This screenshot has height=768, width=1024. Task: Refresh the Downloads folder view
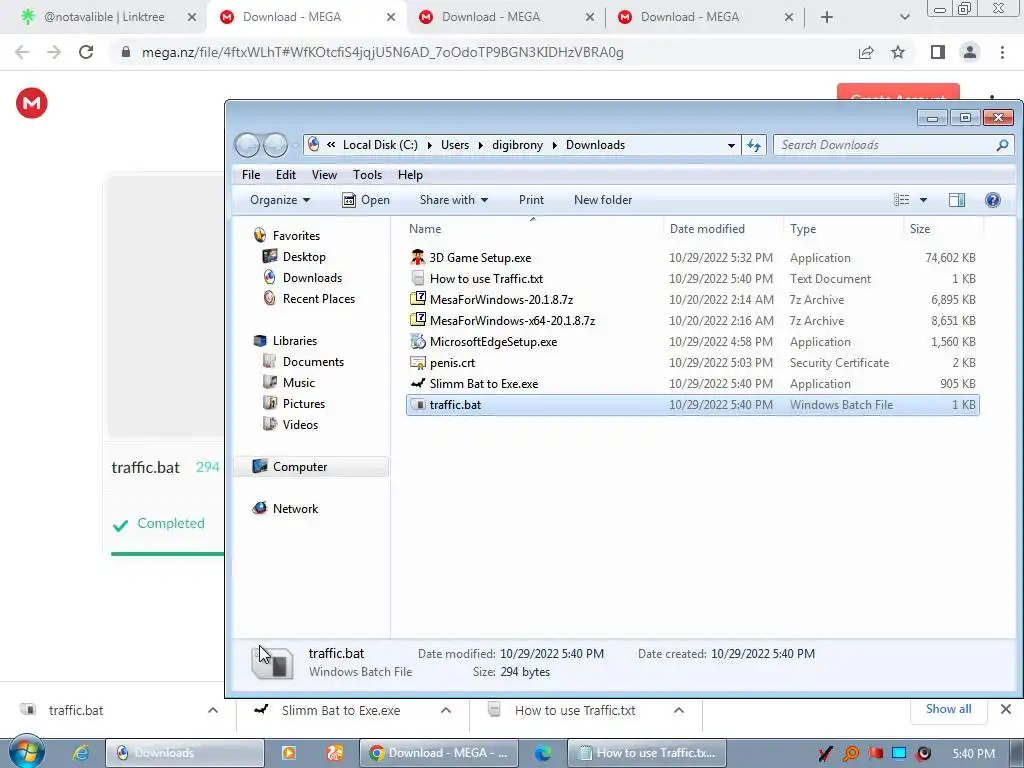[754, 145]
